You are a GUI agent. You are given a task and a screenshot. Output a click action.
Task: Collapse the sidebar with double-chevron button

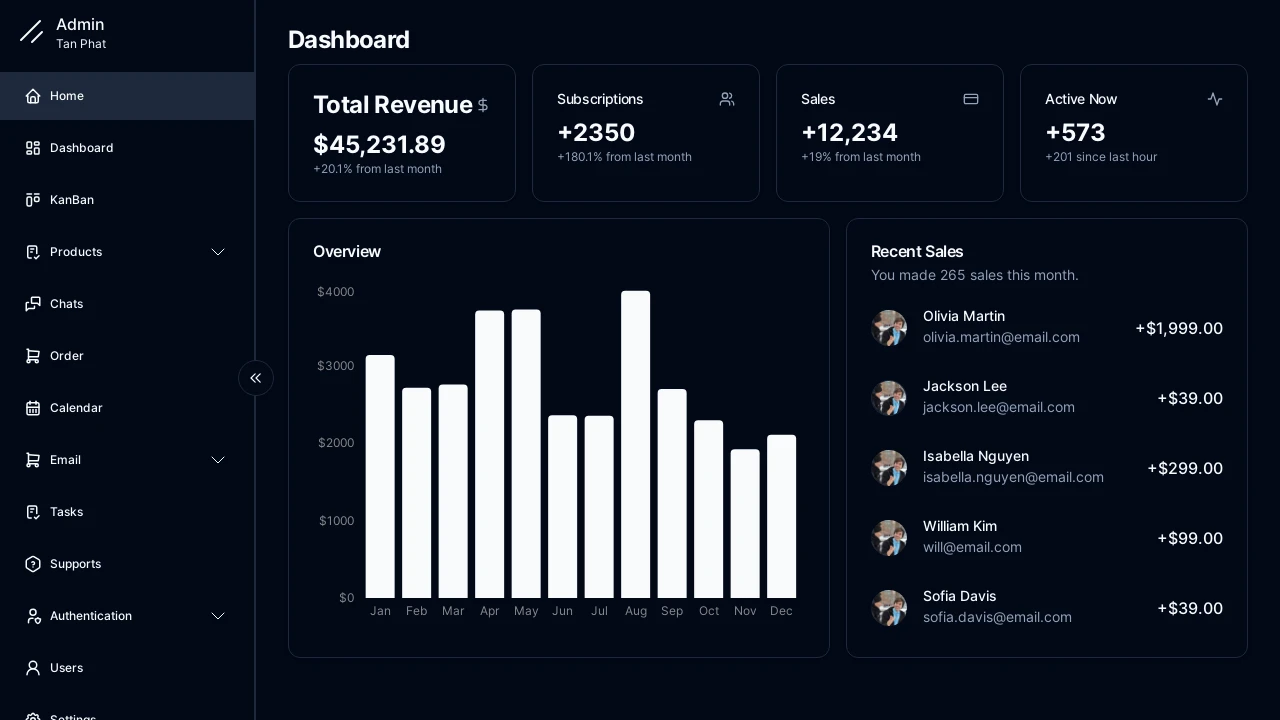pyautogui.click(x=256, y=378)
